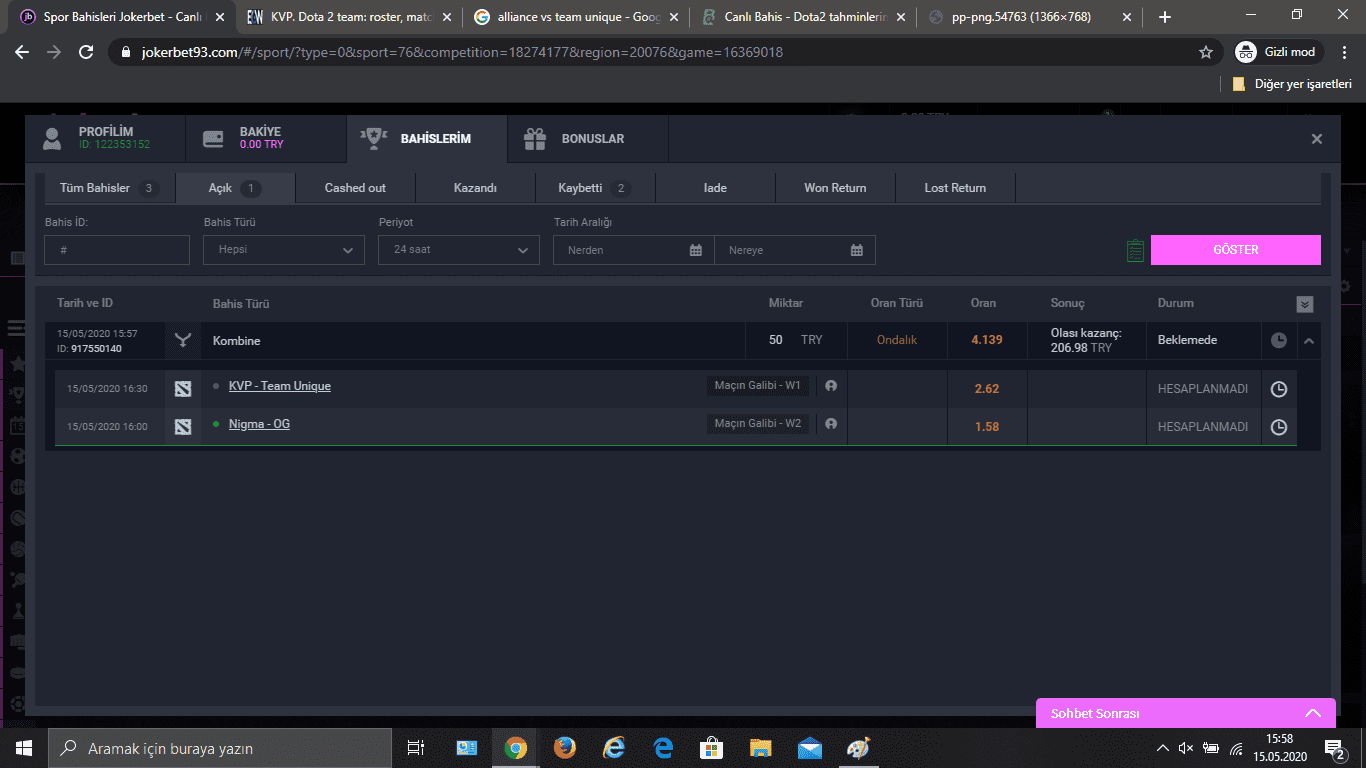Bookmark this page with star icon

pos(1206,52)
